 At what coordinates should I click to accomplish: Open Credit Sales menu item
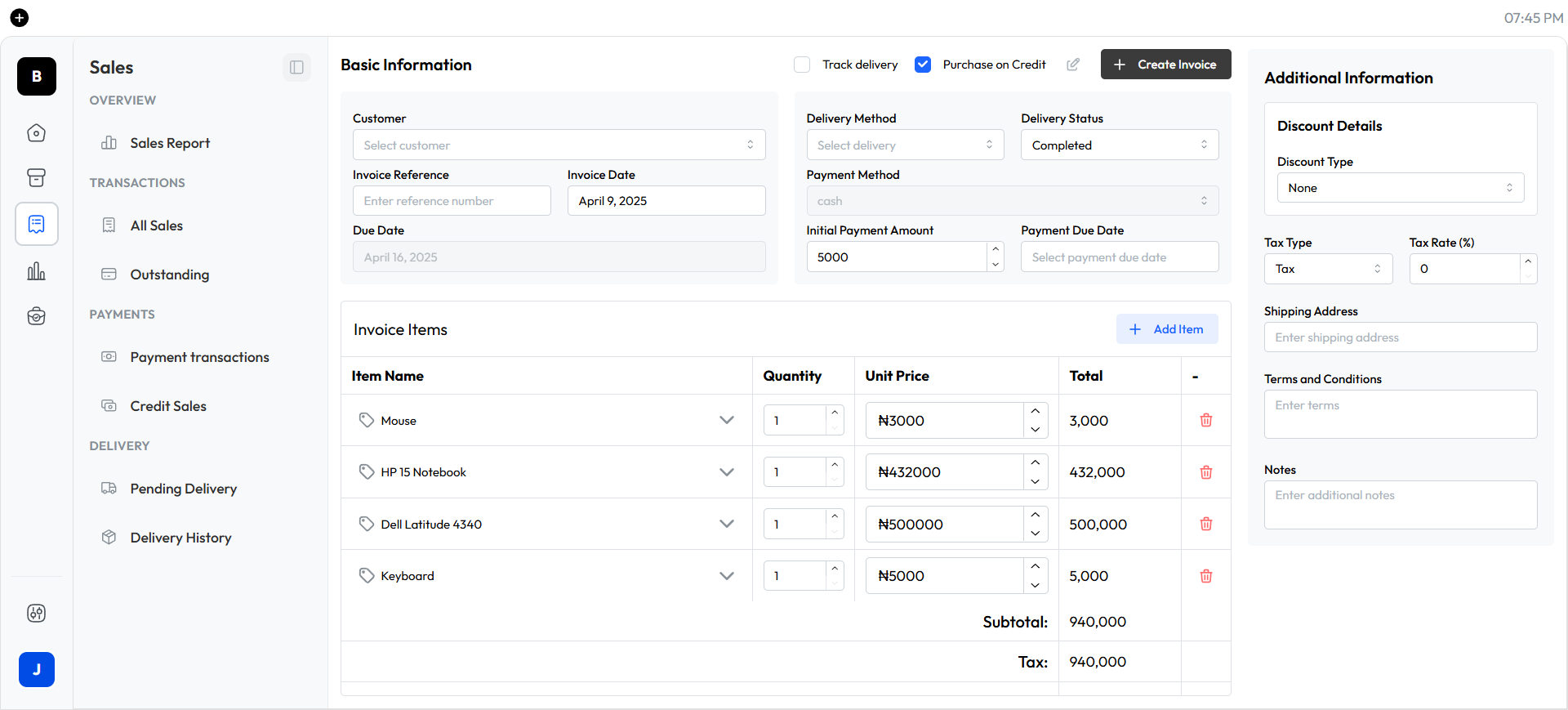168,406
